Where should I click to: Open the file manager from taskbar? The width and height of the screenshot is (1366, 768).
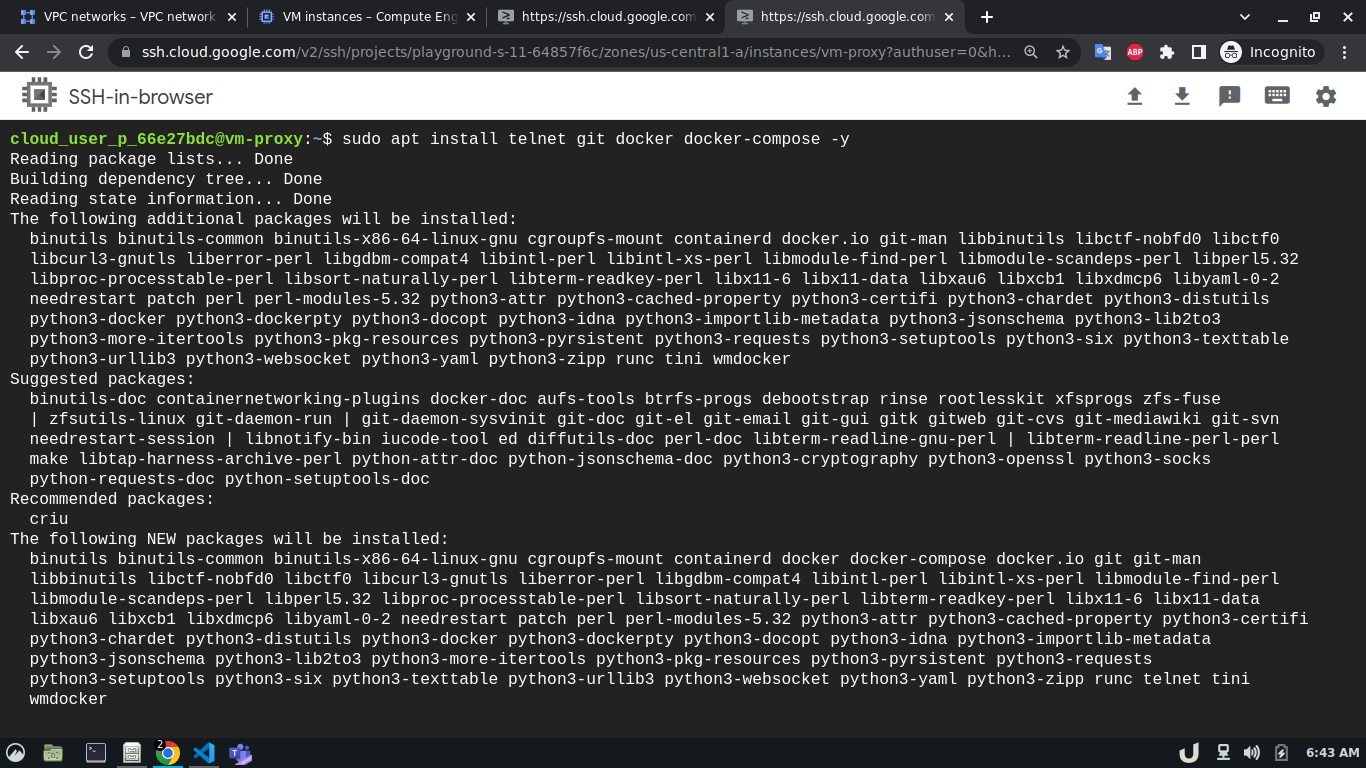tap(54, 753)
